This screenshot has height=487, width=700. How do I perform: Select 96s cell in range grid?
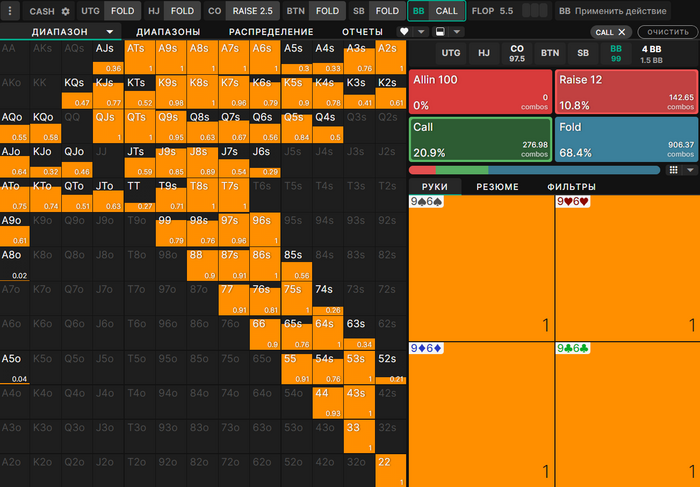[x=265, y=229]
